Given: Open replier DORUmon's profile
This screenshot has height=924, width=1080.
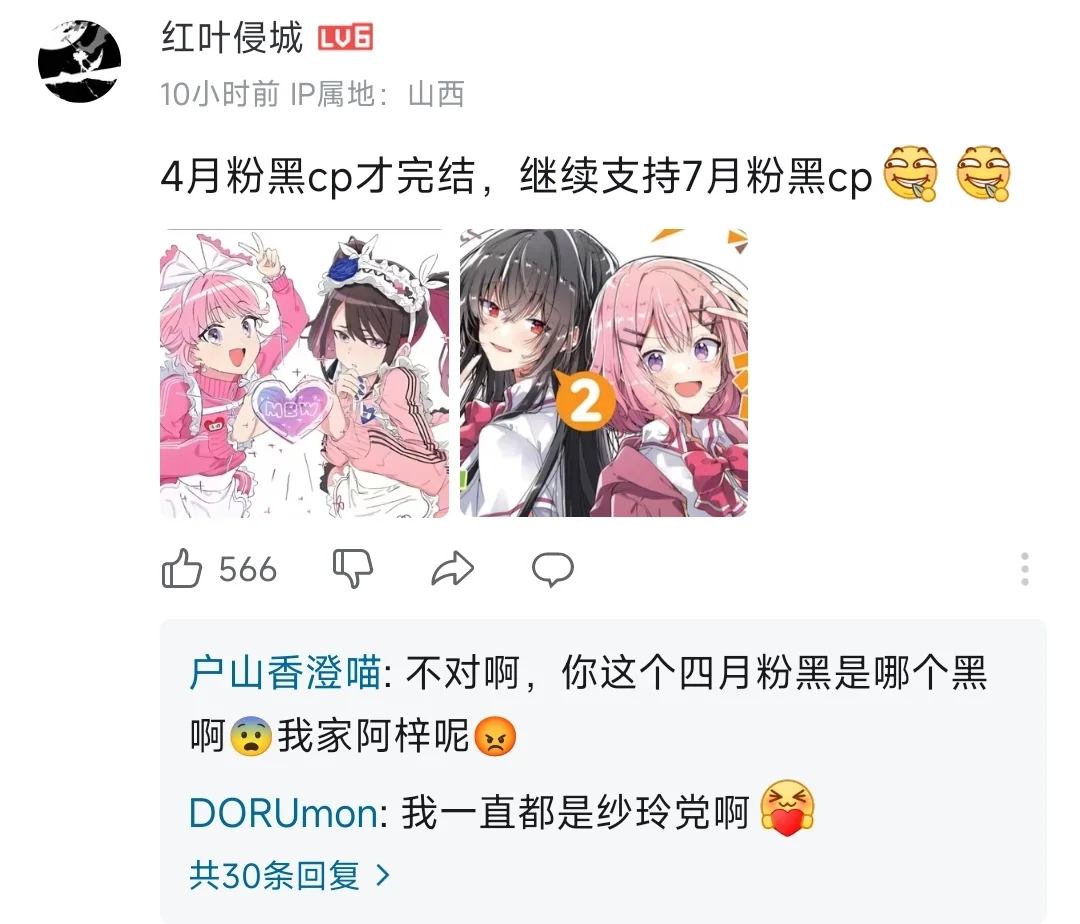Looking at the screenshot, I should [283, 813].
